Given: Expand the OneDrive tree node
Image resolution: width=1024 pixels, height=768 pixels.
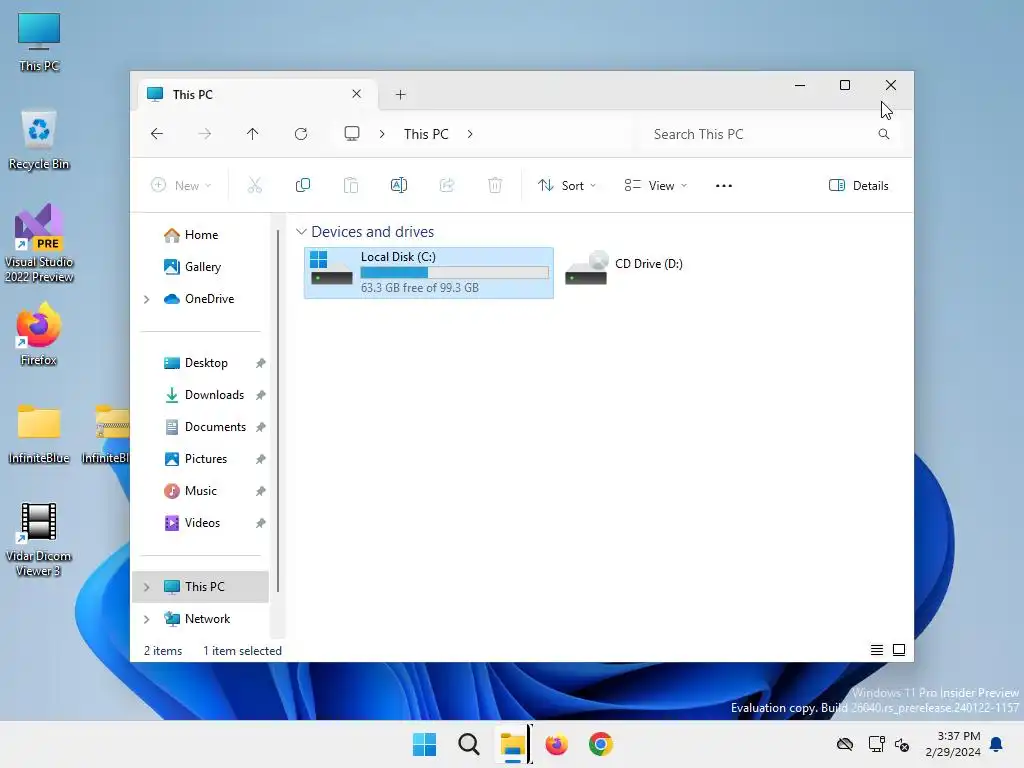Looking at the screenshot, I should click(146, 299).
